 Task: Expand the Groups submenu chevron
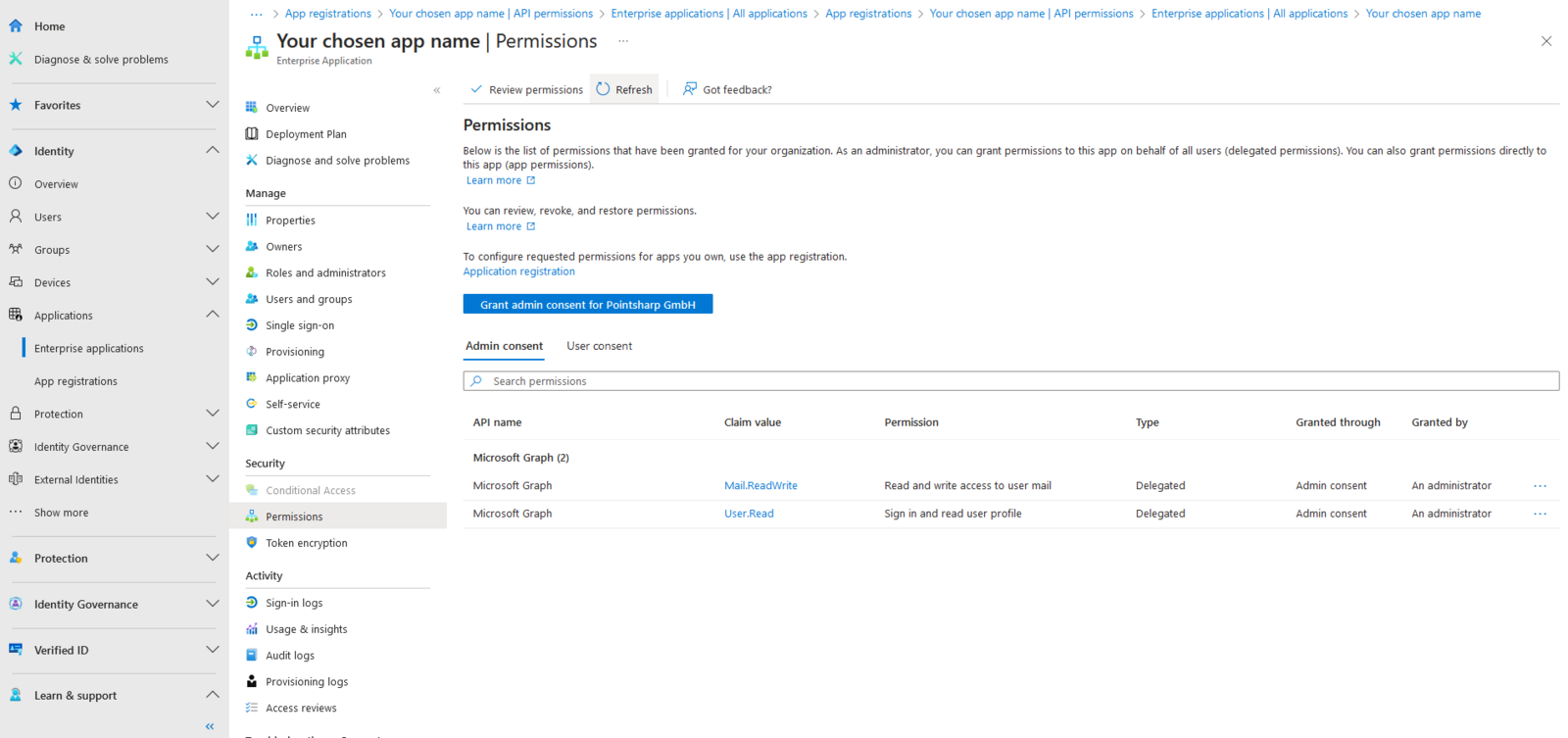[x=212, y=249]
